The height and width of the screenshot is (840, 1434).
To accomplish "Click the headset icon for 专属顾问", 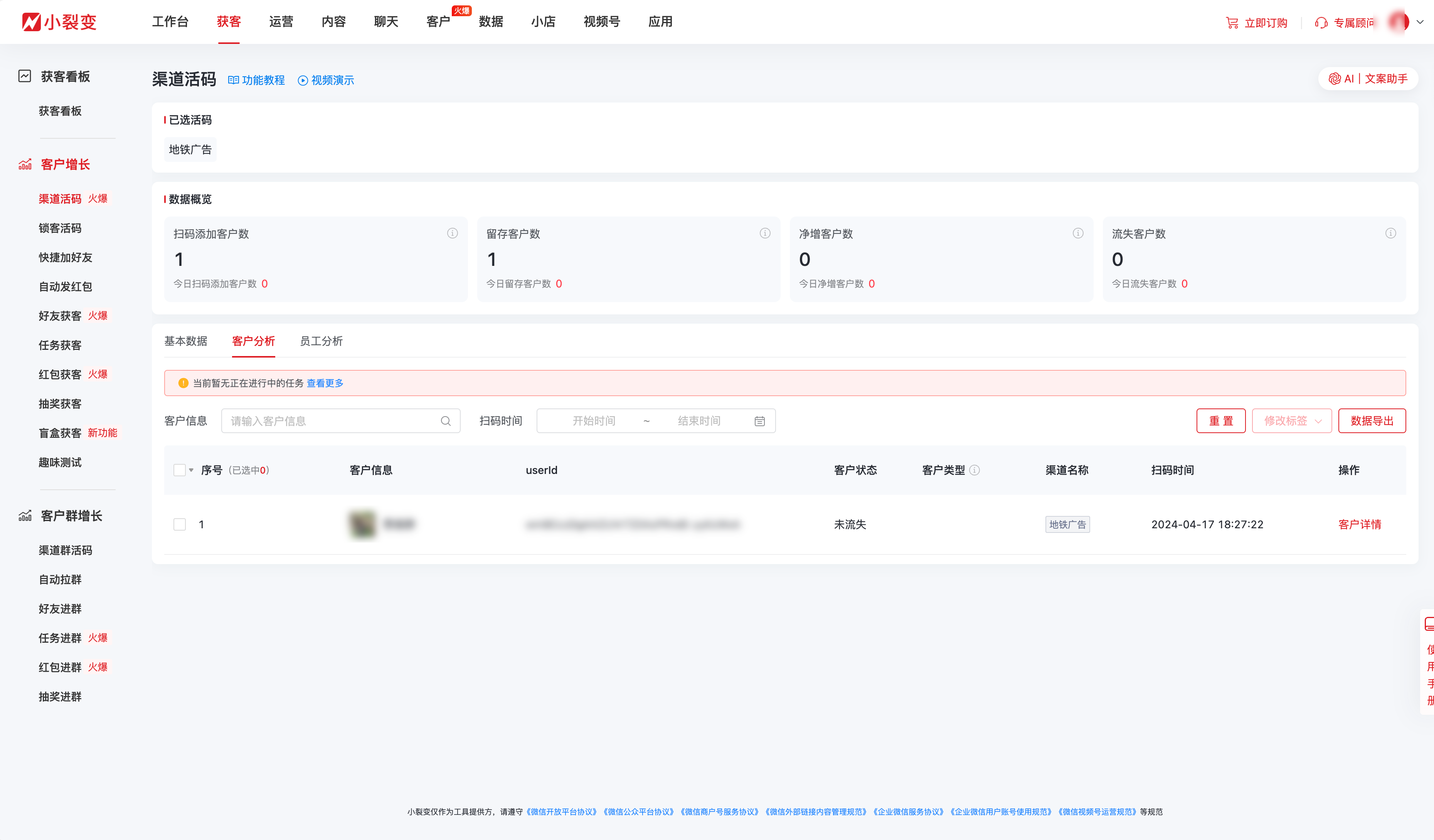I will tap(1321, 22).
